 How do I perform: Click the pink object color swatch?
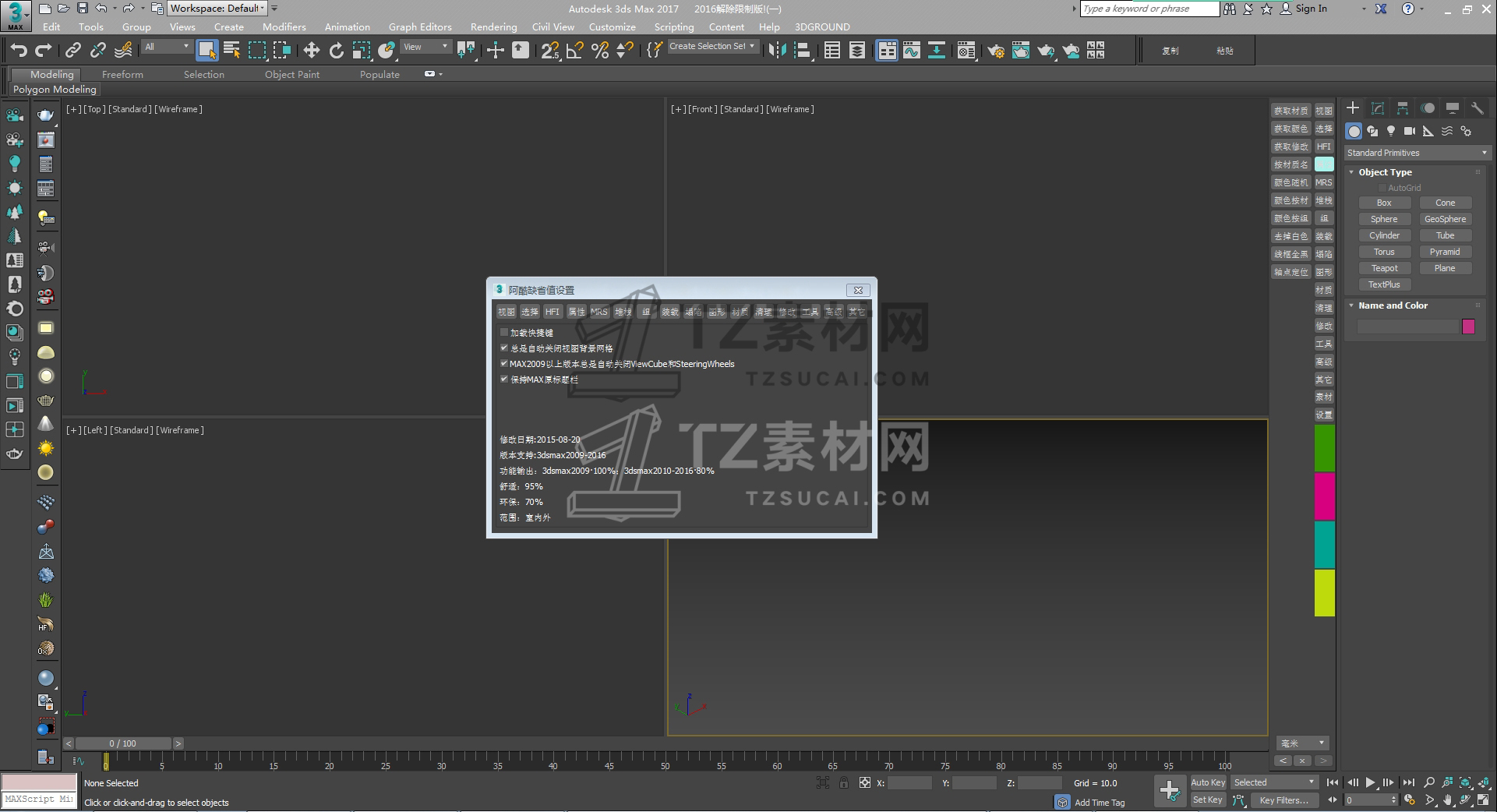pos(1469,327)
